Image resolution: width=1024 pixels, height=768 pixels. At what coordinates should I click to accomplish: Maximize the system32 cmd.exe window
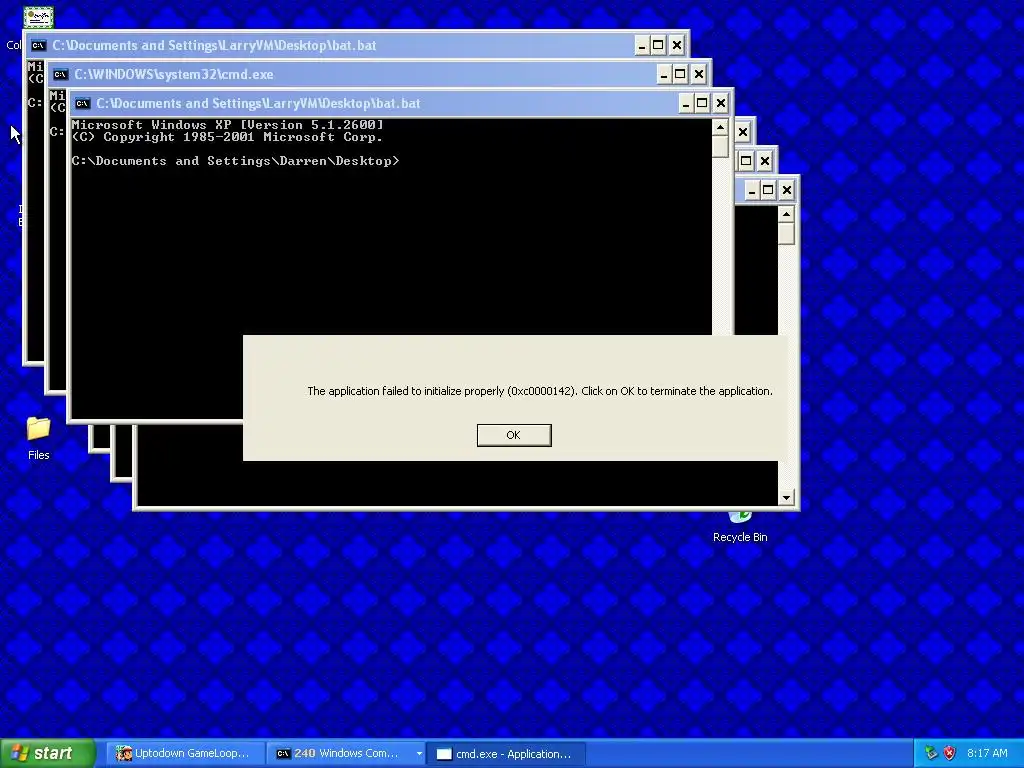[680, 74]
